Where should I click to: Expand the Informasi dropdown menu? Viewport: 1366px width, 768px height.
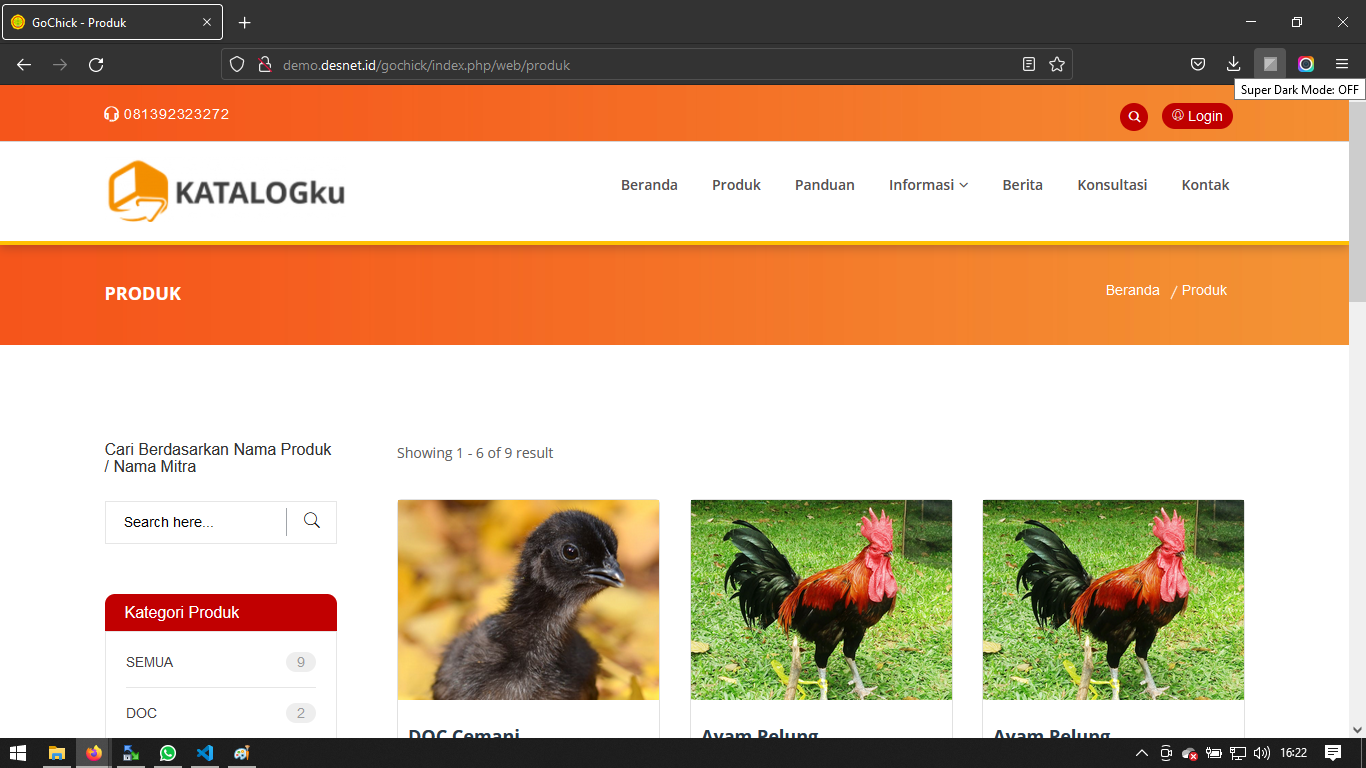[x=928, y=185]
